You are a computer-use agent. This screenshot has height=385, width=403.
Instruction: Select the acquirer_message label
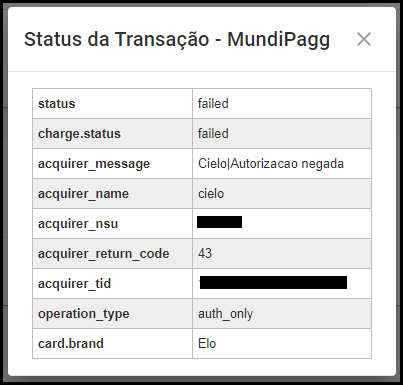tap(94, 164)
